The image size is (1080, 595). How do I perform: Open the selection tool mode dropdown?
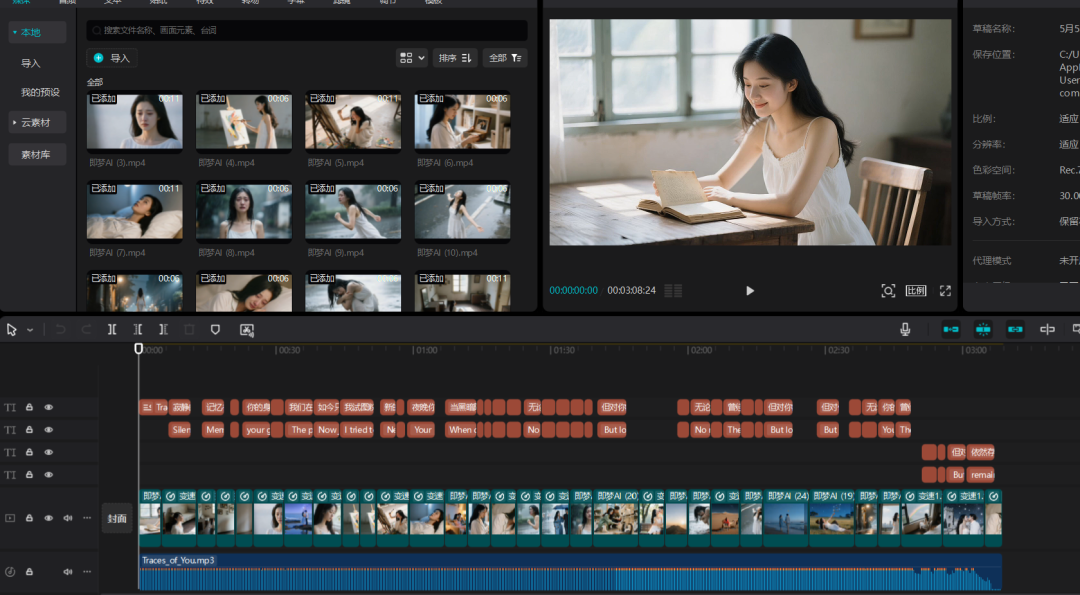pyautogui.click(x=30, y=330)
